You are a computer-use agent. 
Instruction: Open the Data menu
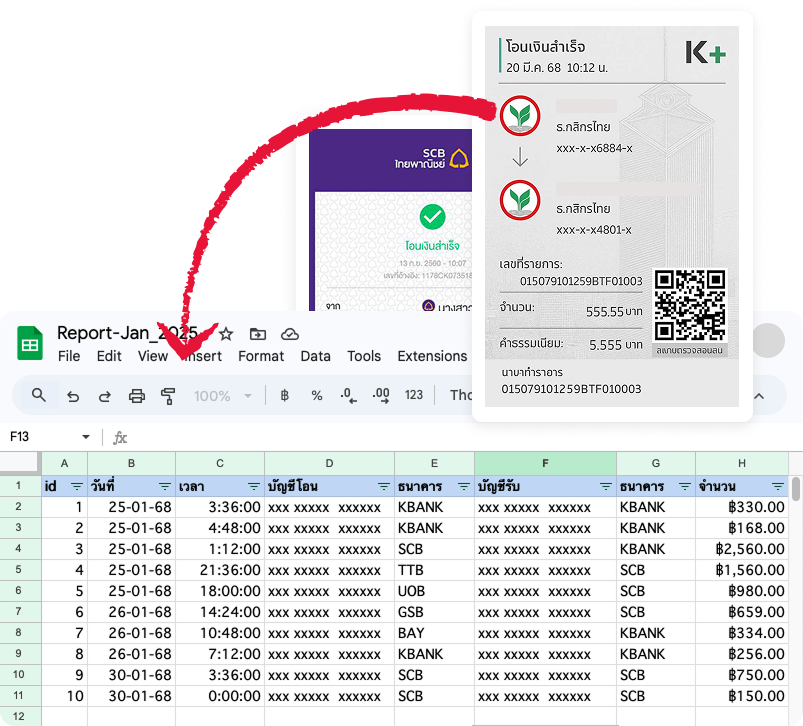pos(315,356)
